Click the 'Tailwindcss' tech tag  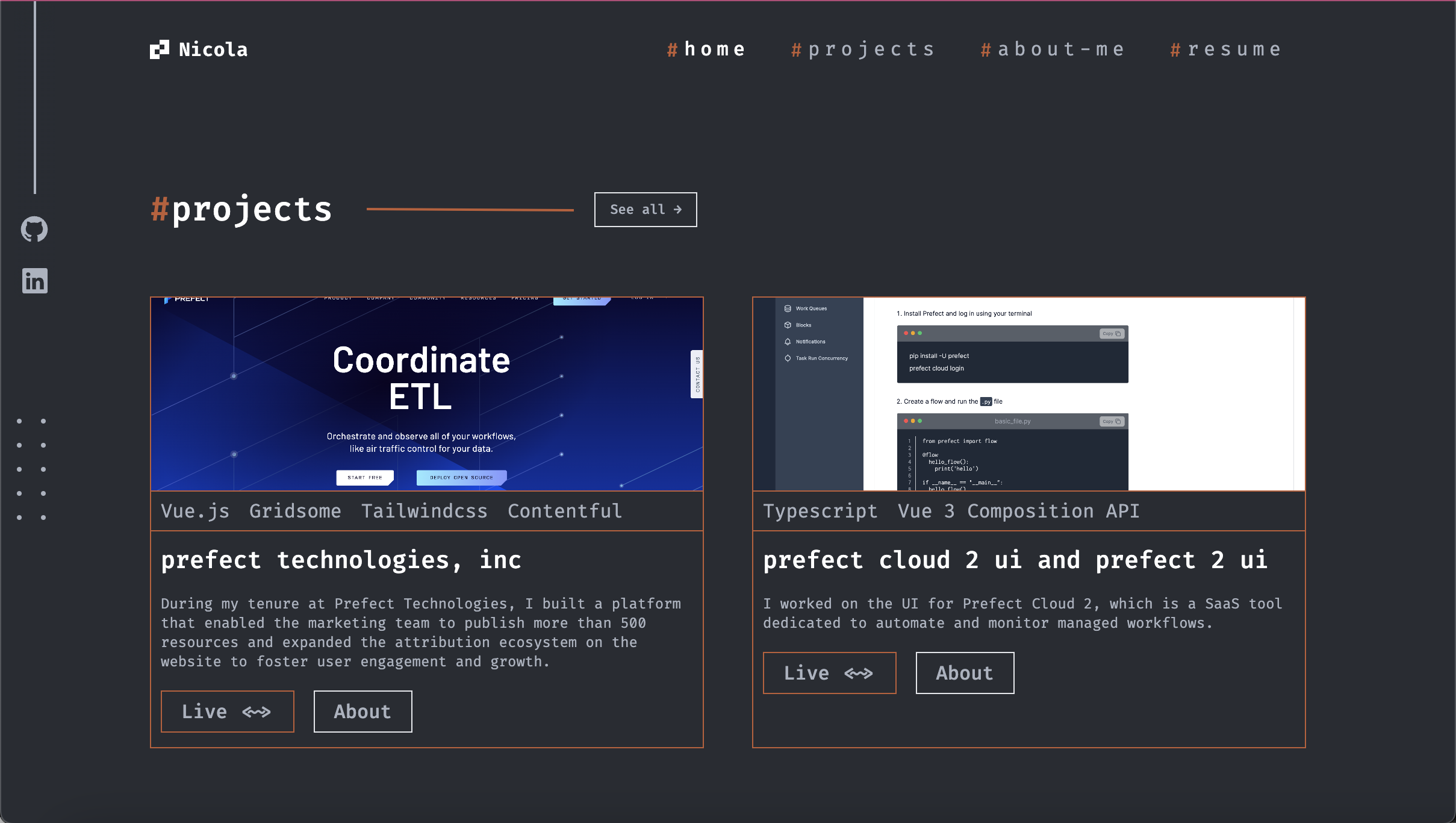coord(425,511)
